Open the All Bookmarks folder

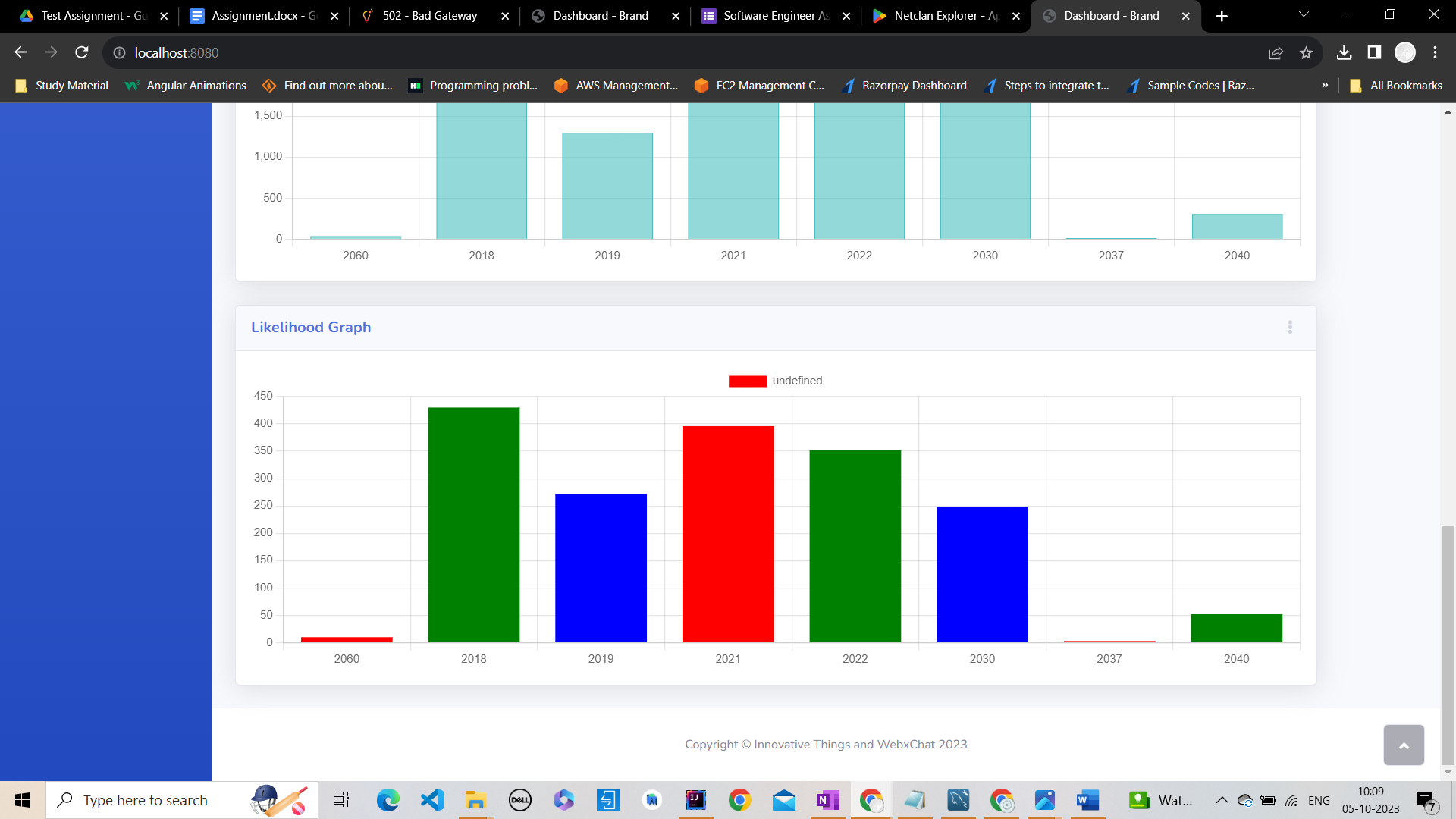coord(1396,86)
